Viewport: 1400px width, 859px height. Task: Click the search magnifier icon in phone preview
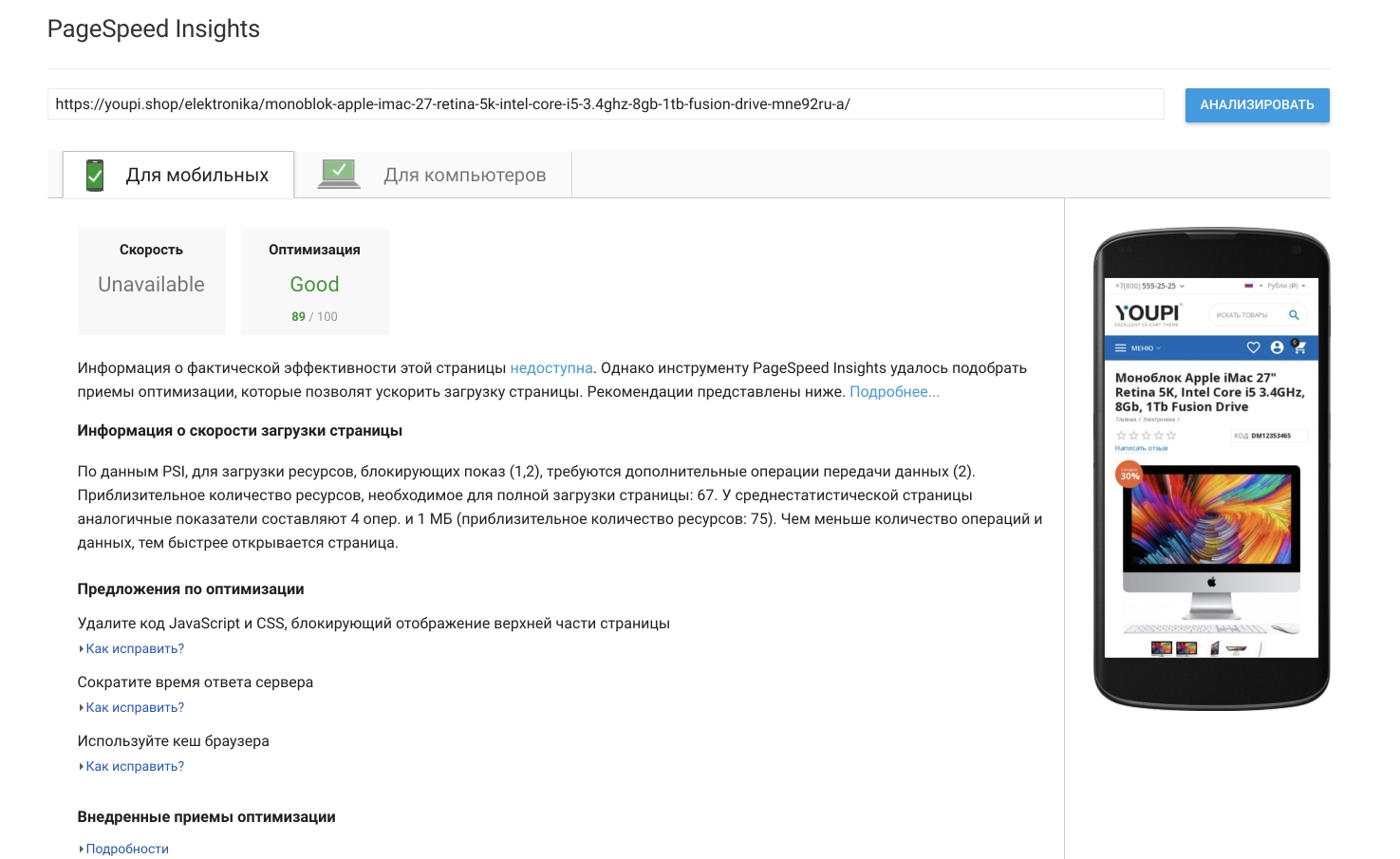coord(1294,315)
